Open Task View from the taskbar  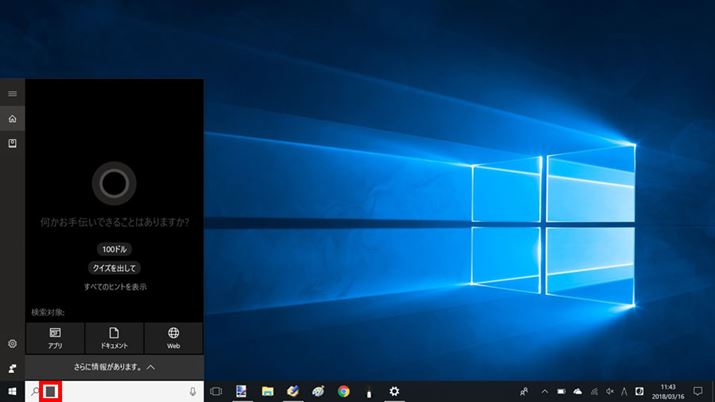[215, 392]
